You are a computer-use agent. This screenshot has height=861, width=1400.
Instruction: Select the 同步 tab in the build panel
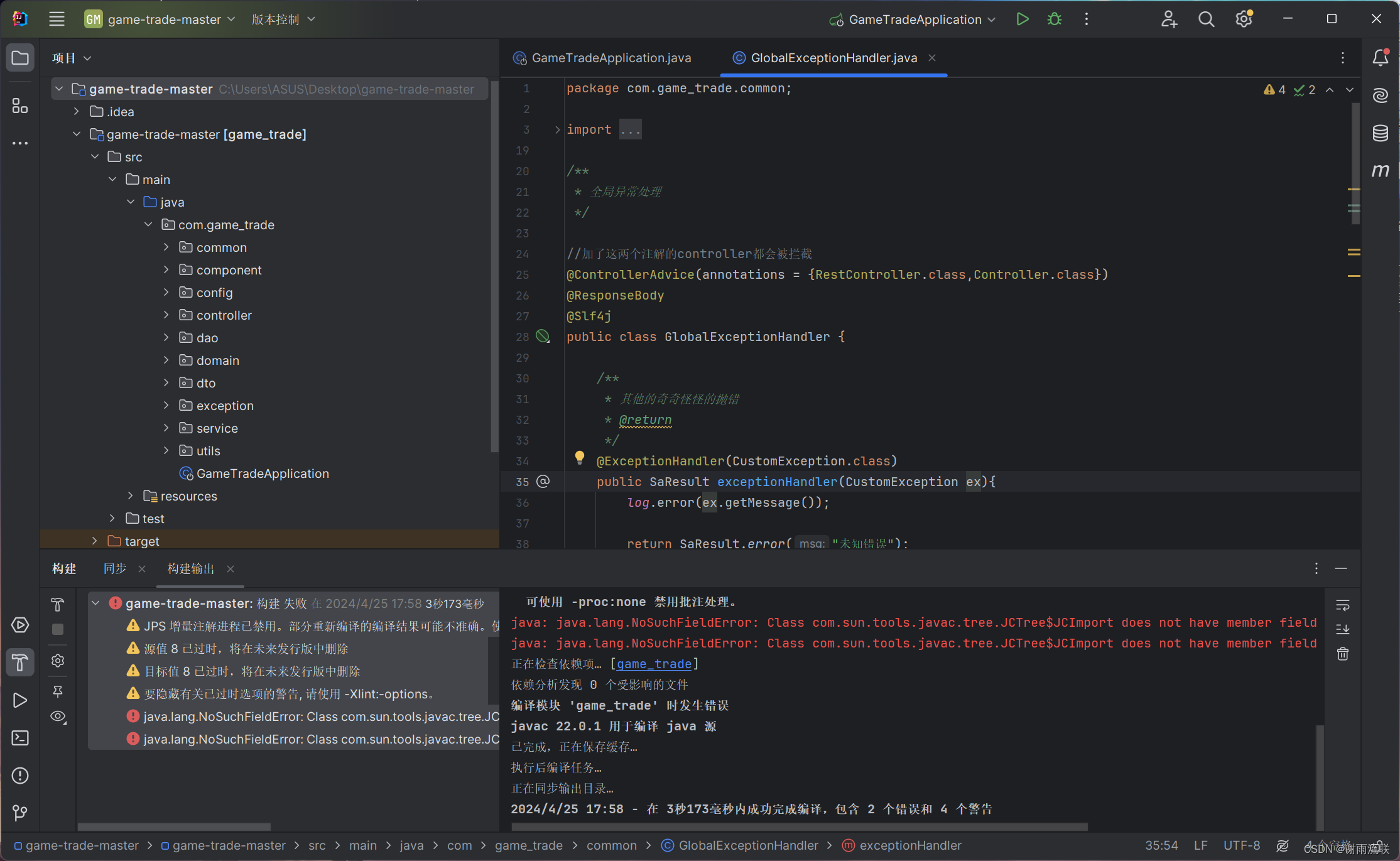coord(115,568)
